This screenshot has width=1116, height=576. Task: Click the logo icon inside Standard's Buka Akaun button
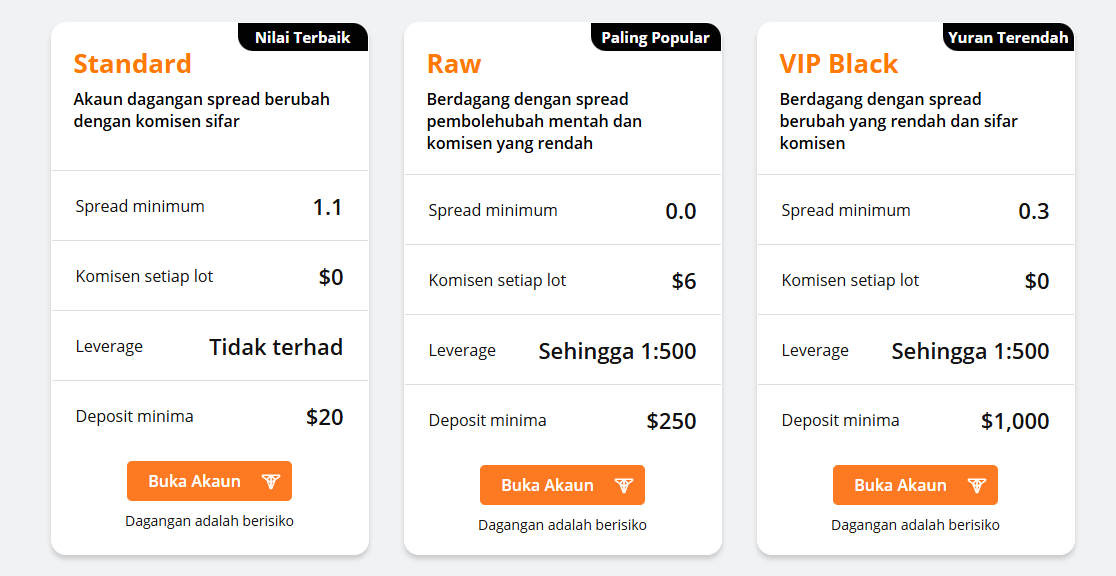point(270,481)
